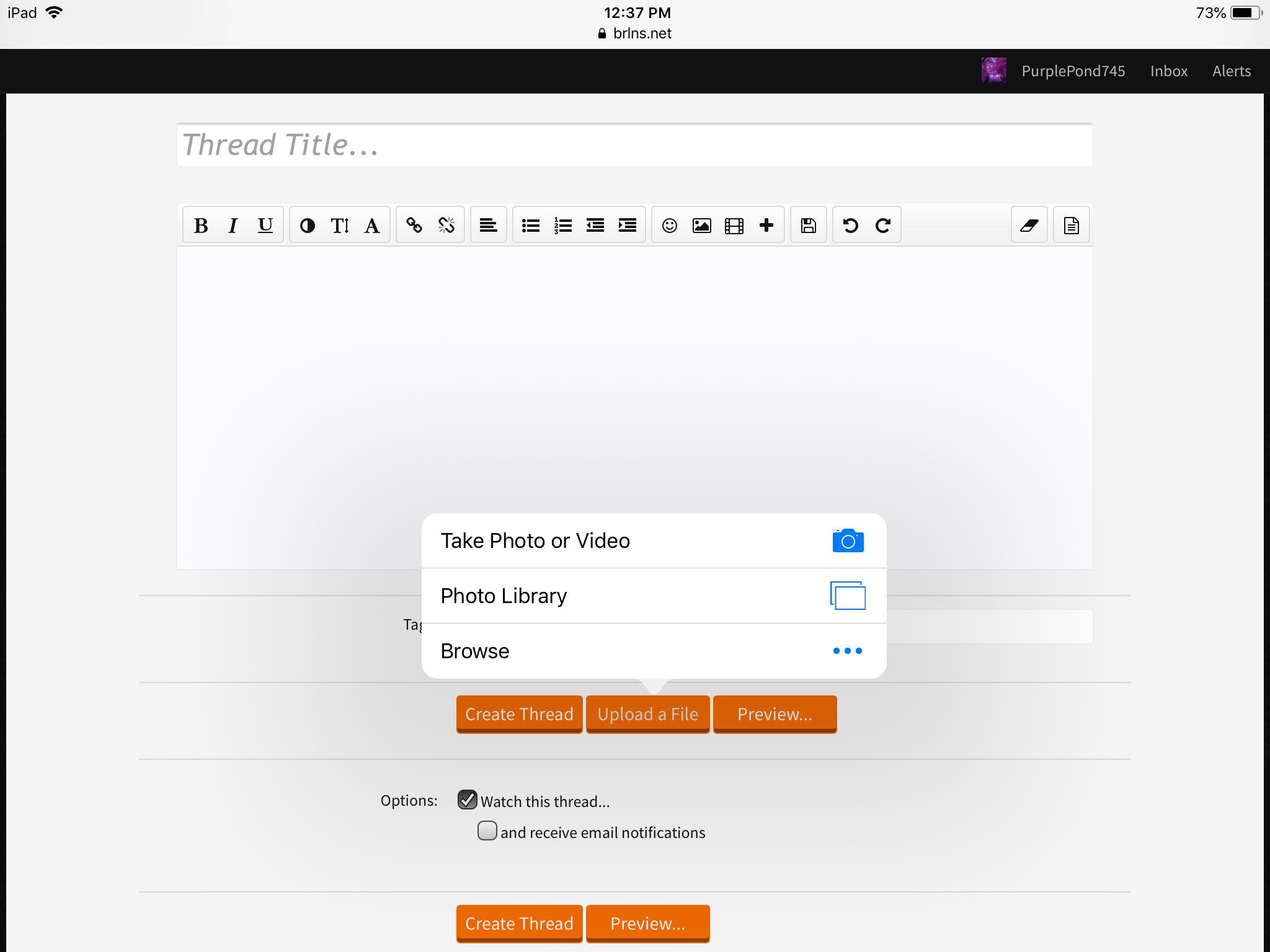Screen dimensions: 1270x952
Task: Open the text color picker icon
Action: pos(308,225)
